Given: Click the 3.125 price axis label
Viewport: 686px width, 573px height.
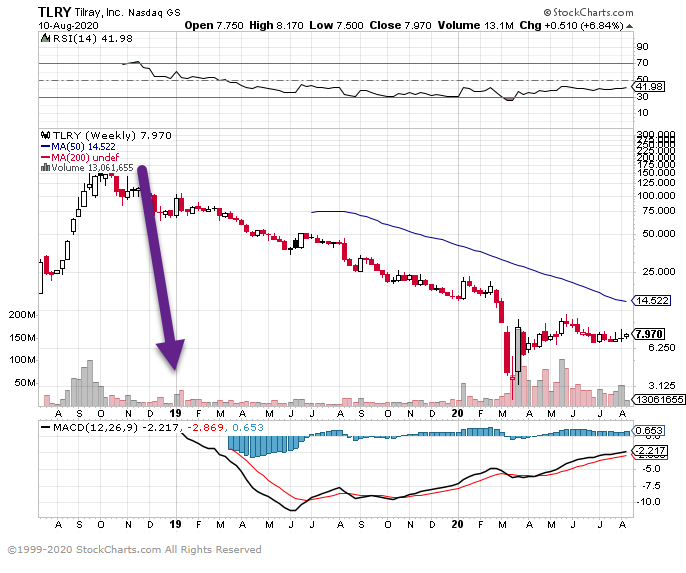Looking at the screenshot, I should click(x=661, y=385).
